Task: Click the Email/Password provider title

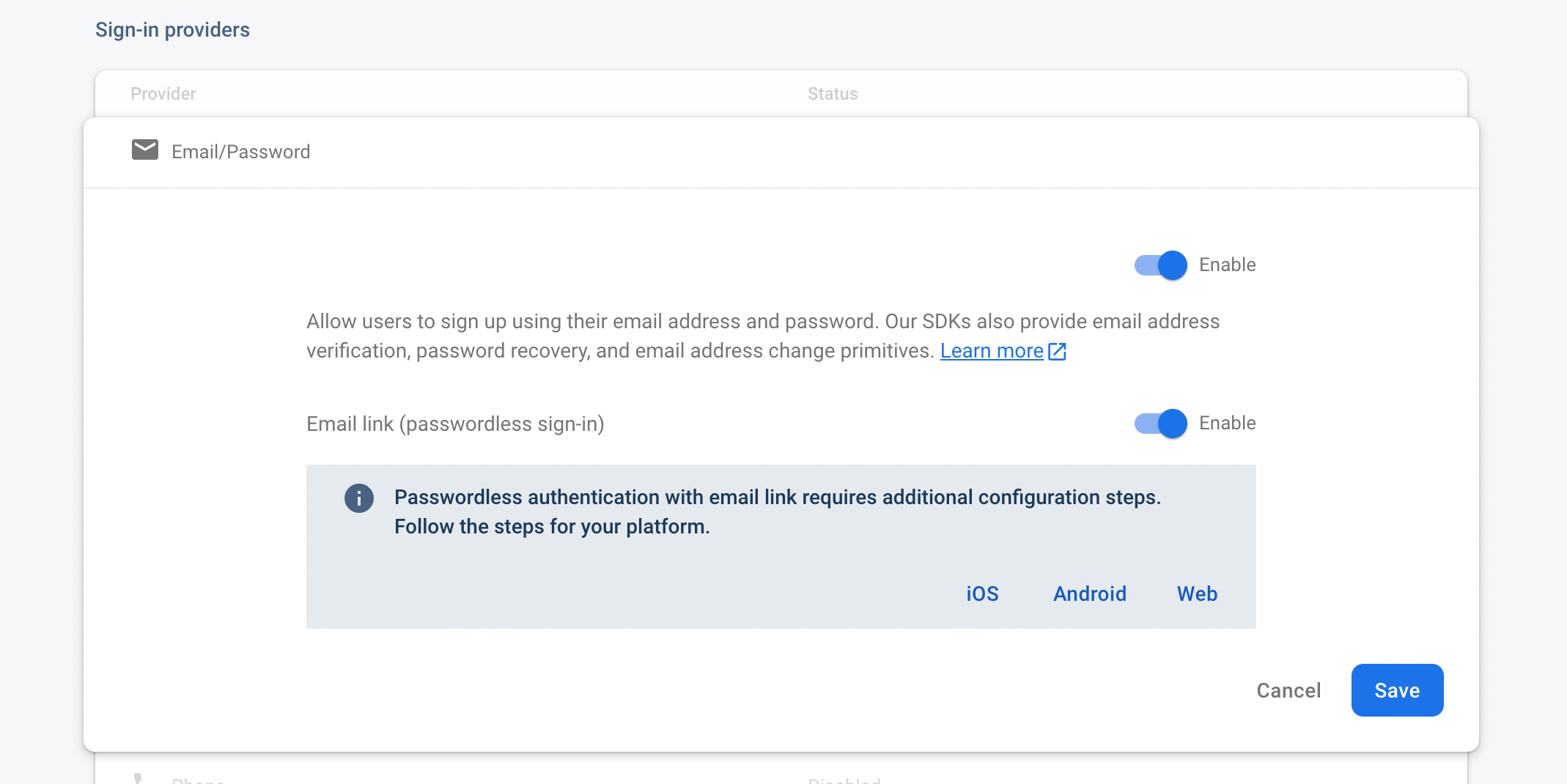Action: coord(240,152)
